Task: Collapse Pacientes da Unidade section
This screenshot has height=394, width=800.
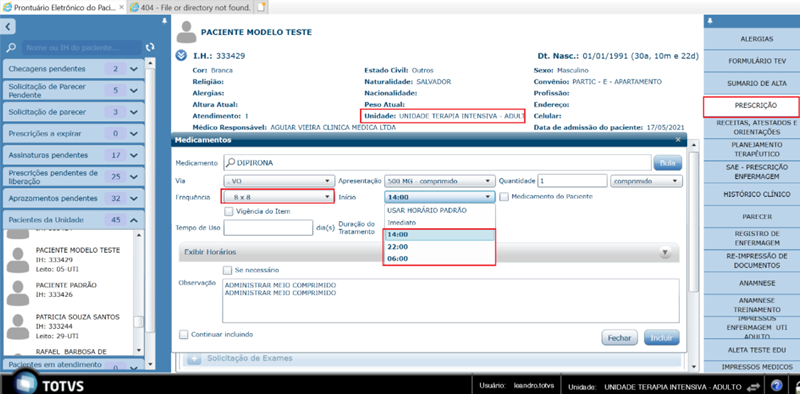Action: tap(134, 220)
